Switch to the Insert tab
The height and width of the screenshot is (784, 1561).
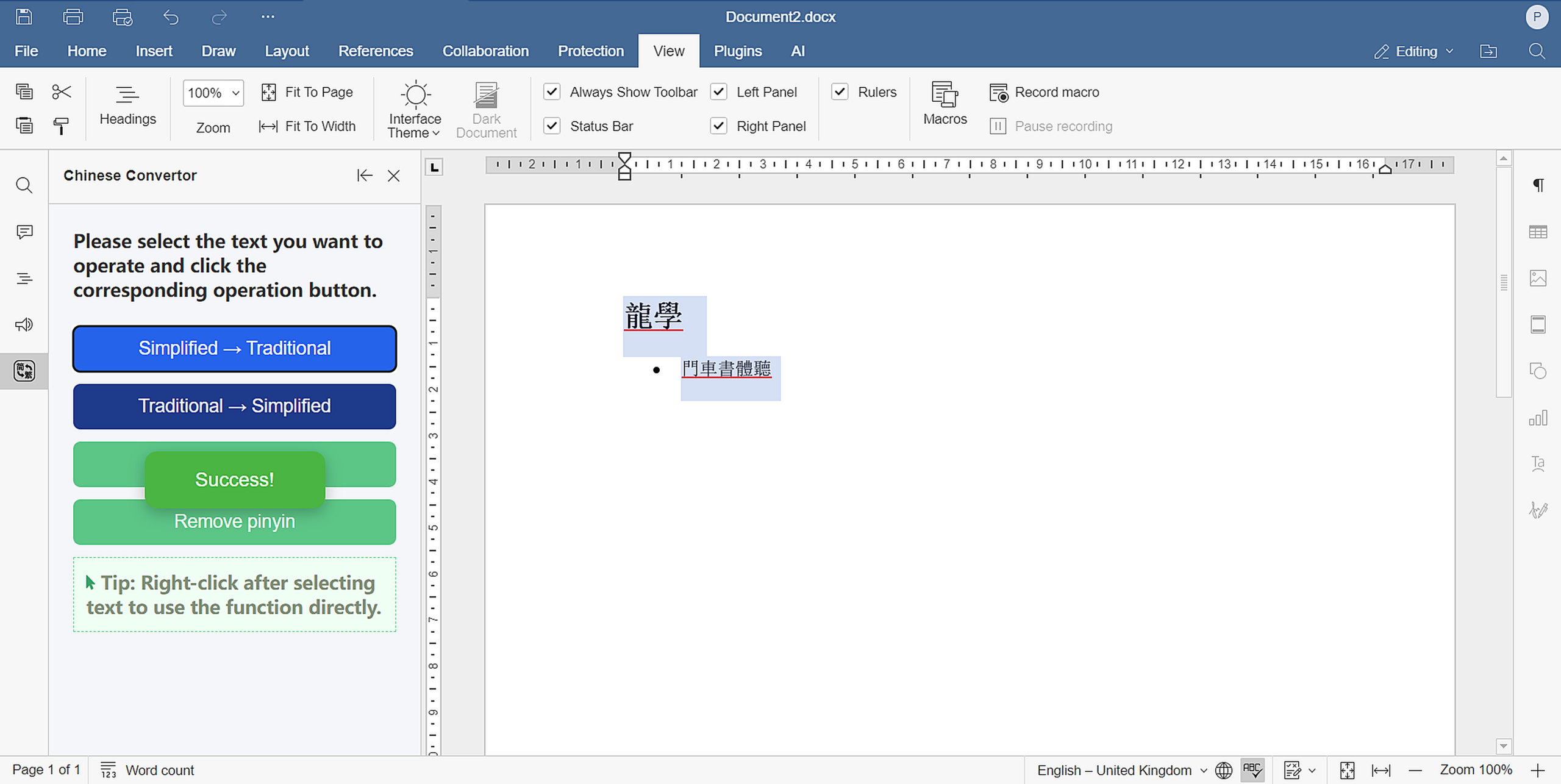[x=154, y=51]
